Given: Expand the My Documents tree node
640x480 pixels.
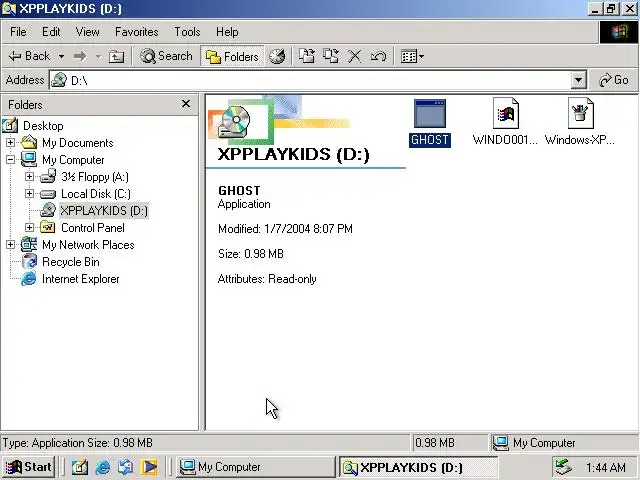Looking at the screenshot, I should click(x=11, y=142).
